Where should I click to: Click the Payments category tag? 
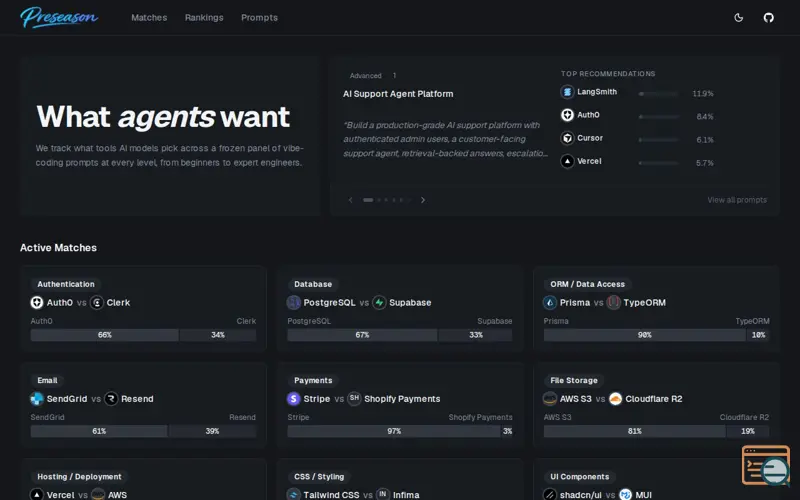pyautogui.click(x=313, y=381)
